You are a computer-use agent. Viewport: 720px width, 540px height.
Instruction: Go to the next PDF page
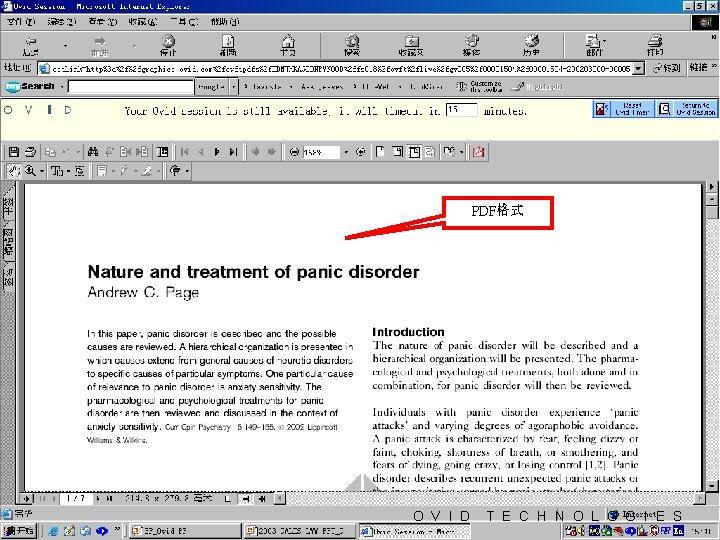click(217, 152)
